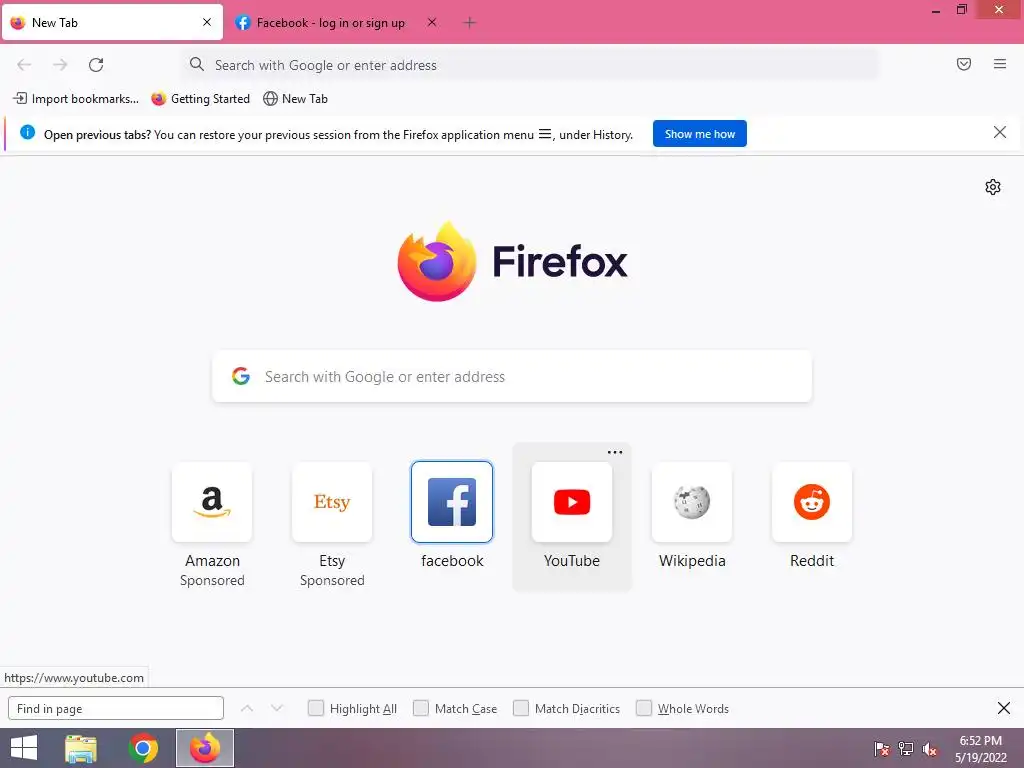
Task: Open Action Center flag tray icon
Action: pyautogui.click(x=882, y=749)
